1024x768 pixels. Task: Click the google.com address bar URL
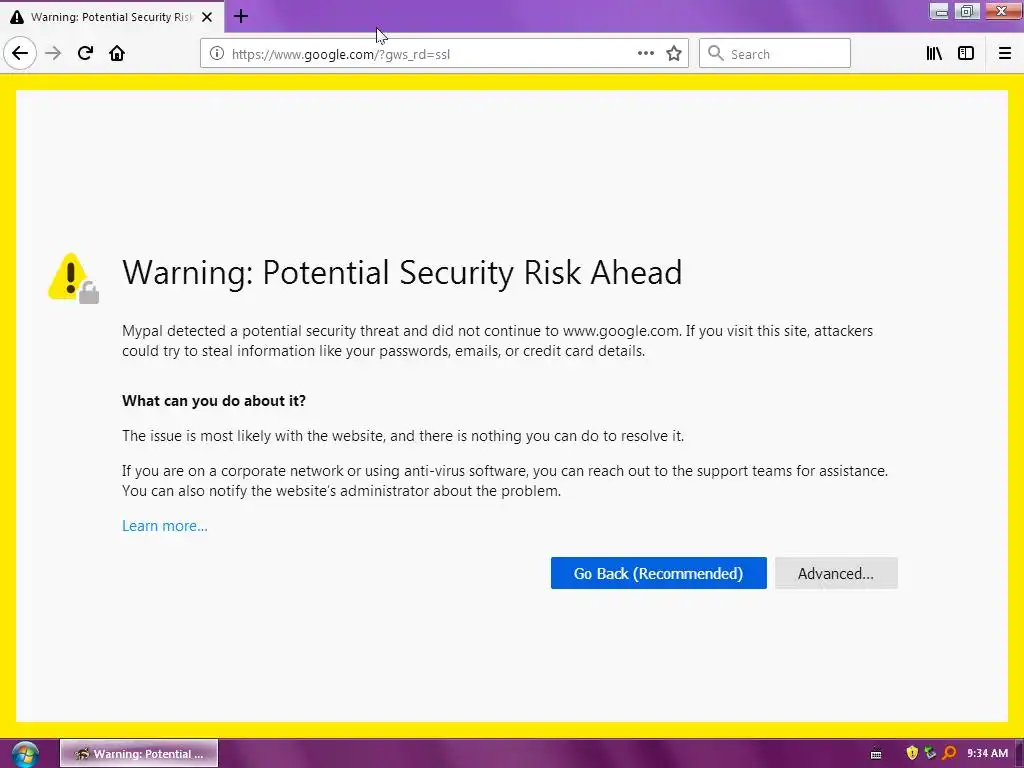tap(341, 54)
